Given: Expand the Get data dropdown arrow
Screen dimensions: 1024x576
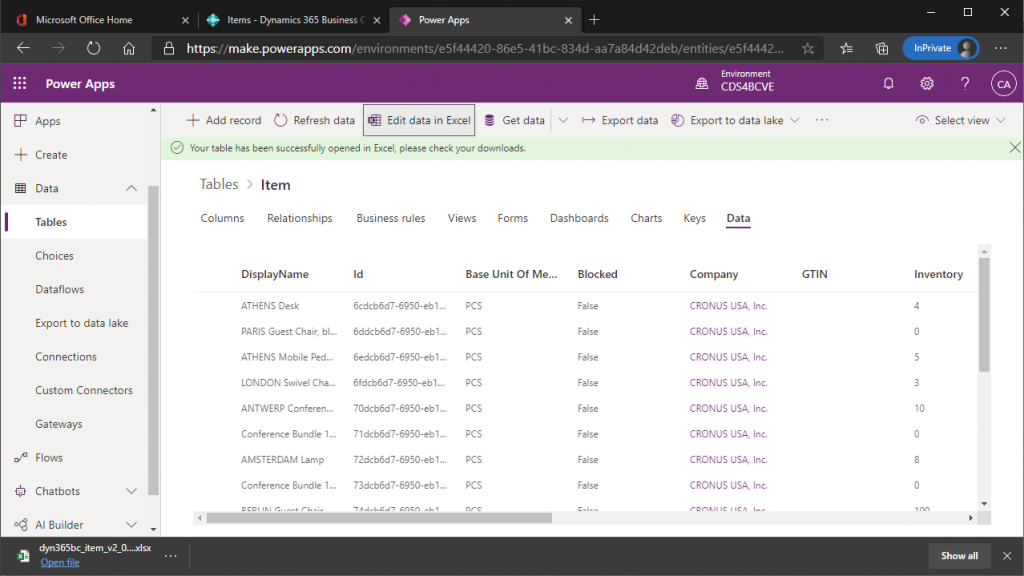Looking at the screenshot, I should point(563,120).
